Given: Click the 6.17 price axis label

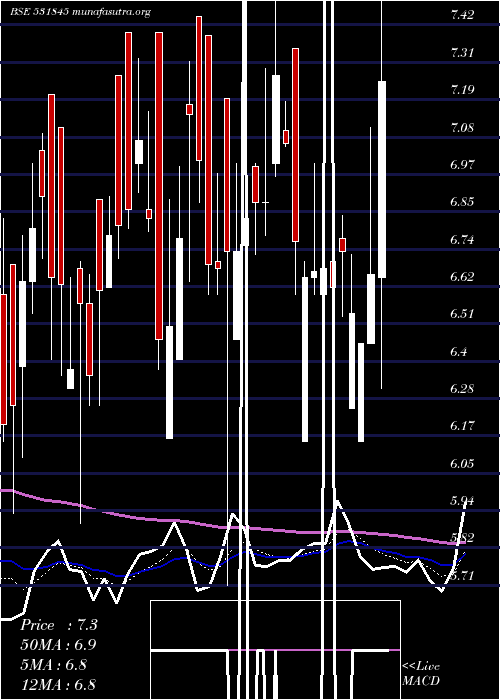Looking at the screenshot, I should pos(462,426).
